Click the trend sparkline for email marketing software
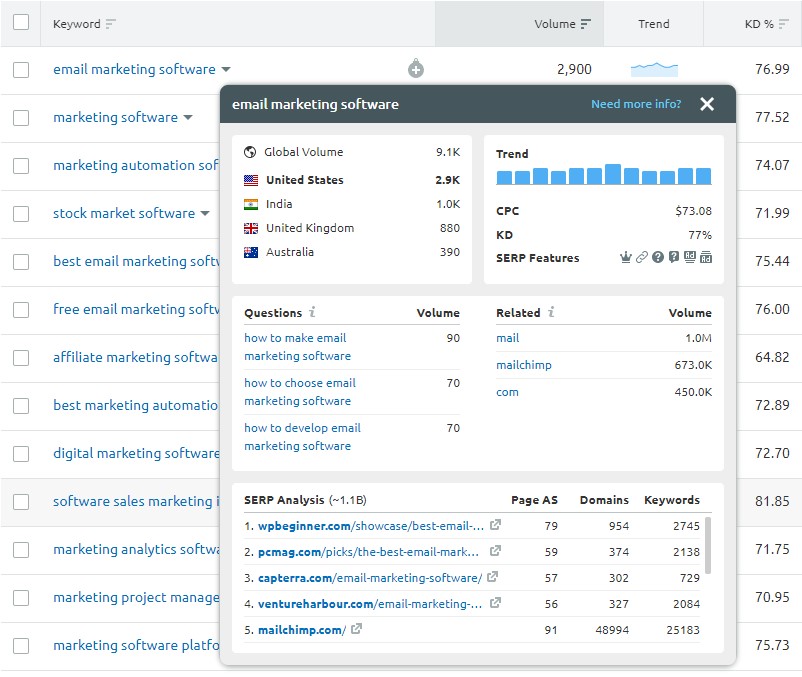The height and width of the screenshot is (677, 802). (x=654, y=69)
